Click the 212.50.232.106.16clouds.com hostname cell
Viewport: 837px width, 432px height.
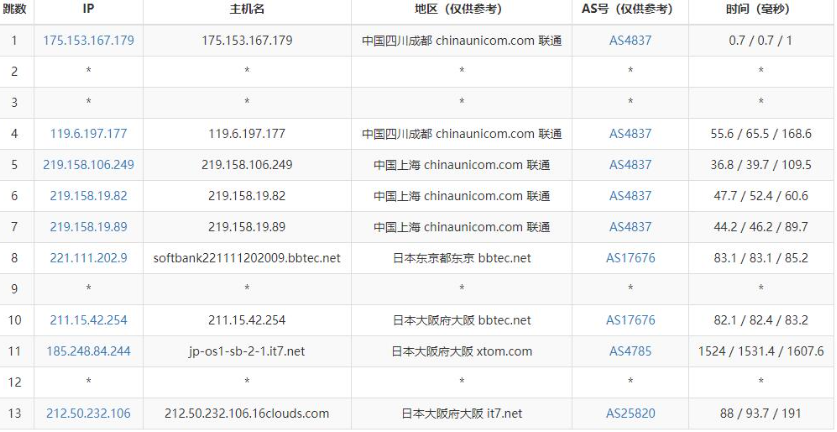247,413
